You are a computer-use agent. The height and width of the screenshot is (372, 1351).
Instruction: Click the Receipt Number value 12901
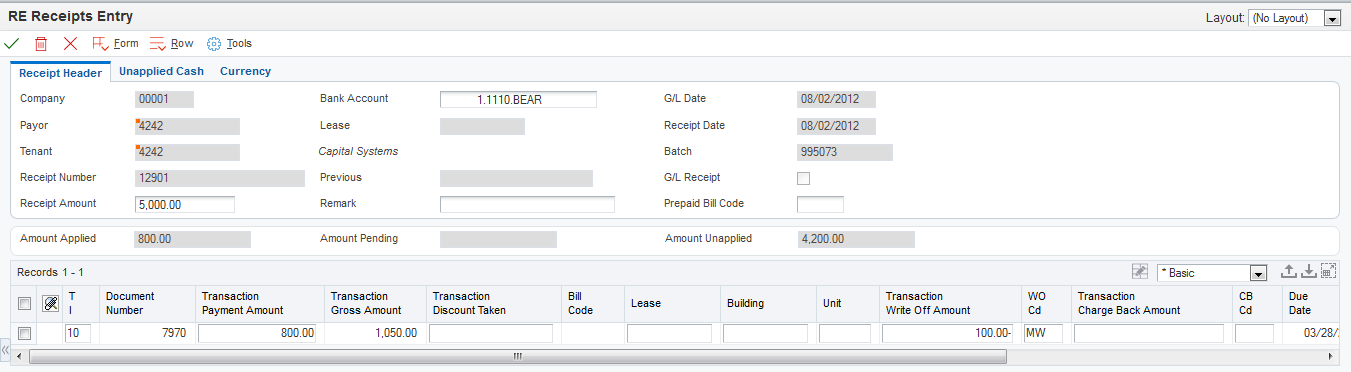pos(220,178)
